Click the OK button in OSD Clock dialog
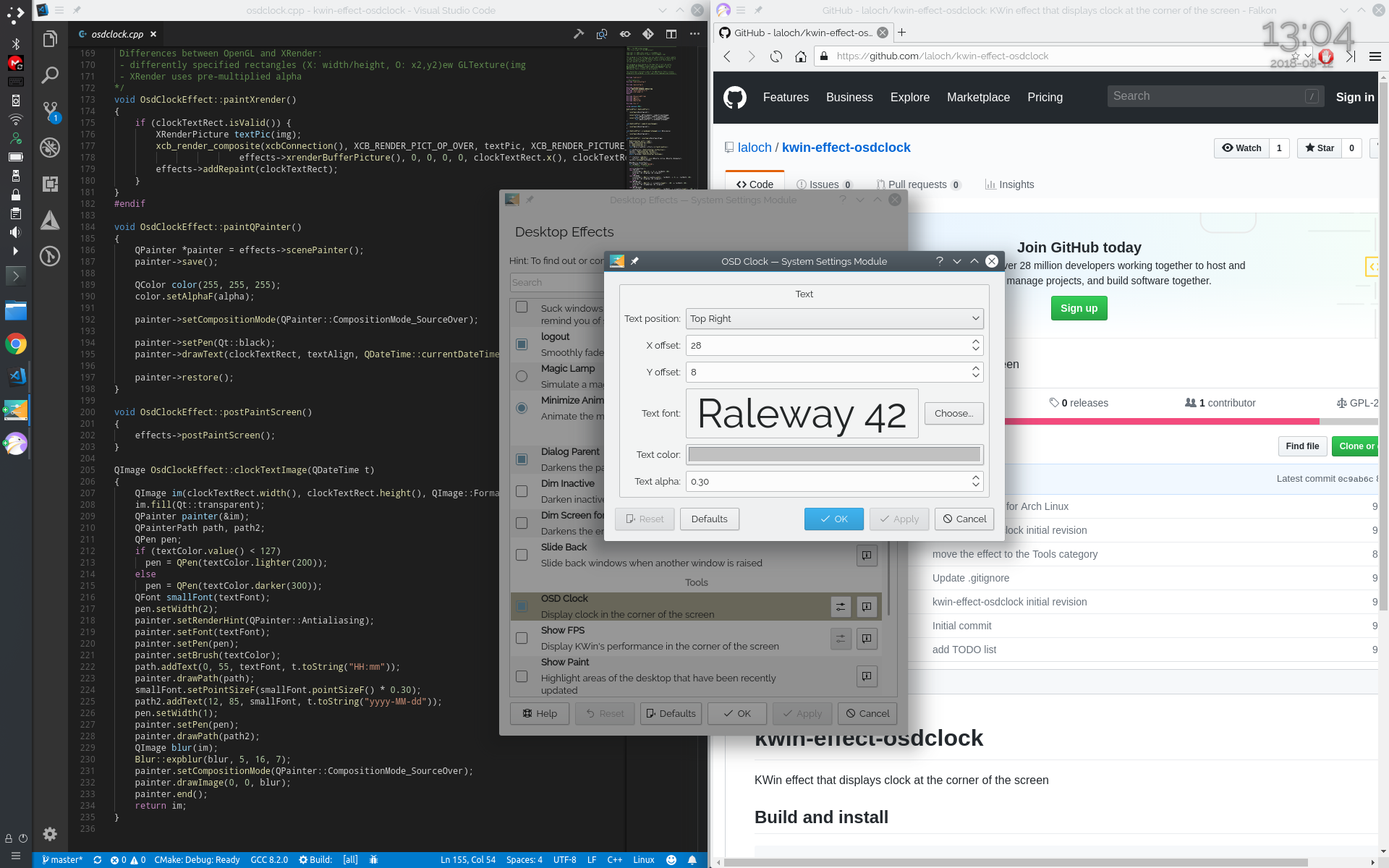The width and height of the screenshot is (1389, 868). pyautogui.click(x=834, y=519)
